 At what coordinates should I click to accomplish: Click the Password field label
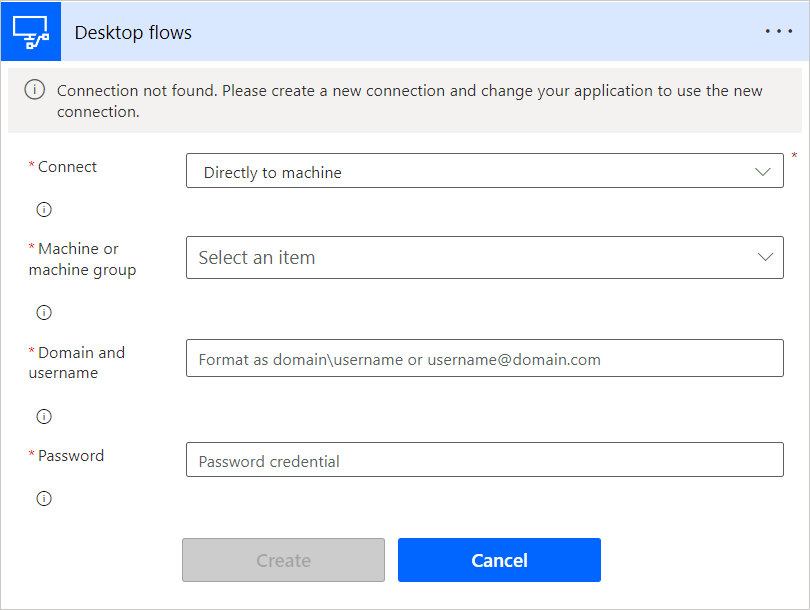71,456
